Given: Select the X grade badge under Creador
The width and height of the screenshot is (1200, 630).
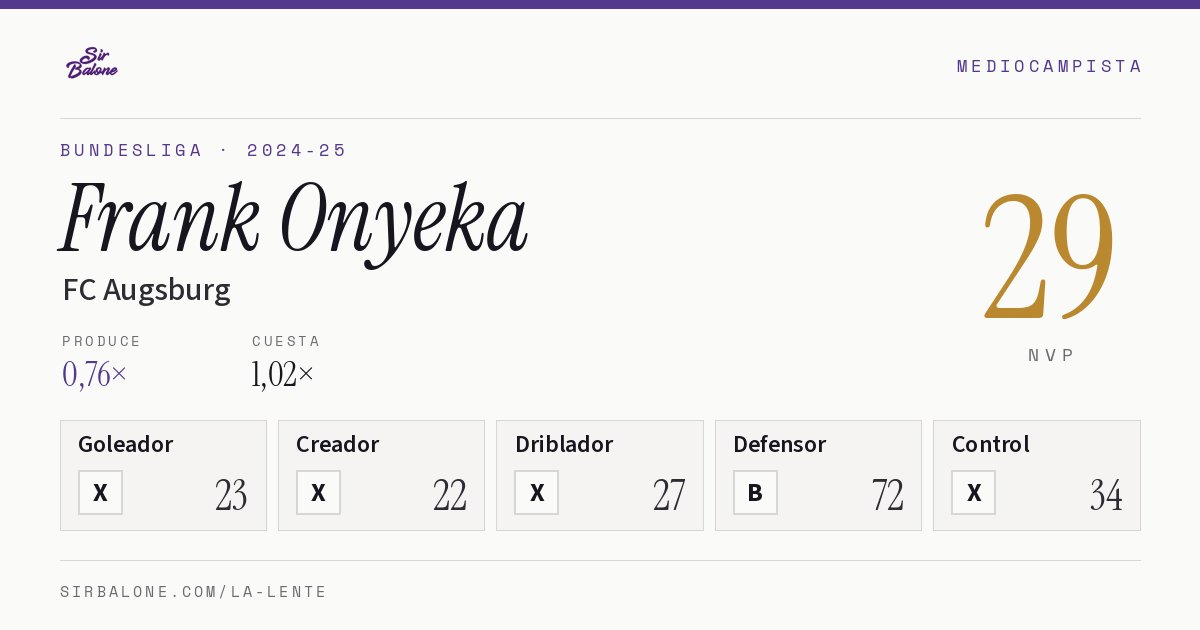Looking at the screenshot, I should (318, 493).
